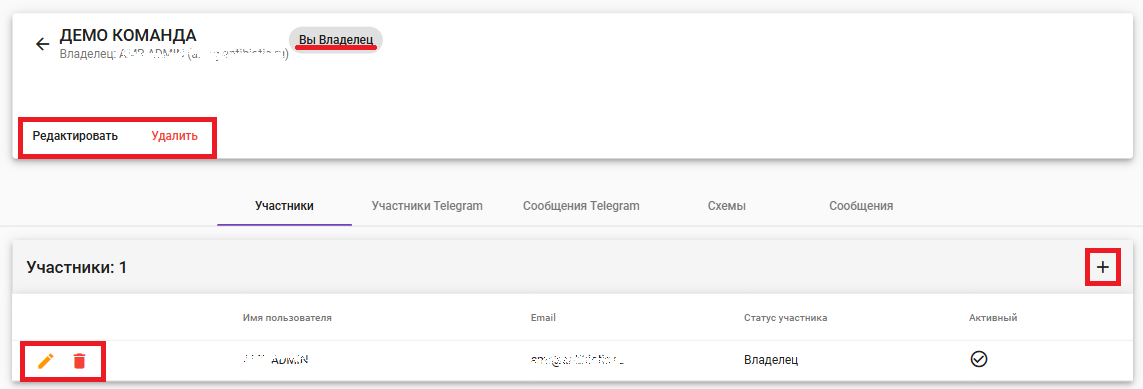
Task: Open the Схемы tab
Action: [x=727, y=206]
